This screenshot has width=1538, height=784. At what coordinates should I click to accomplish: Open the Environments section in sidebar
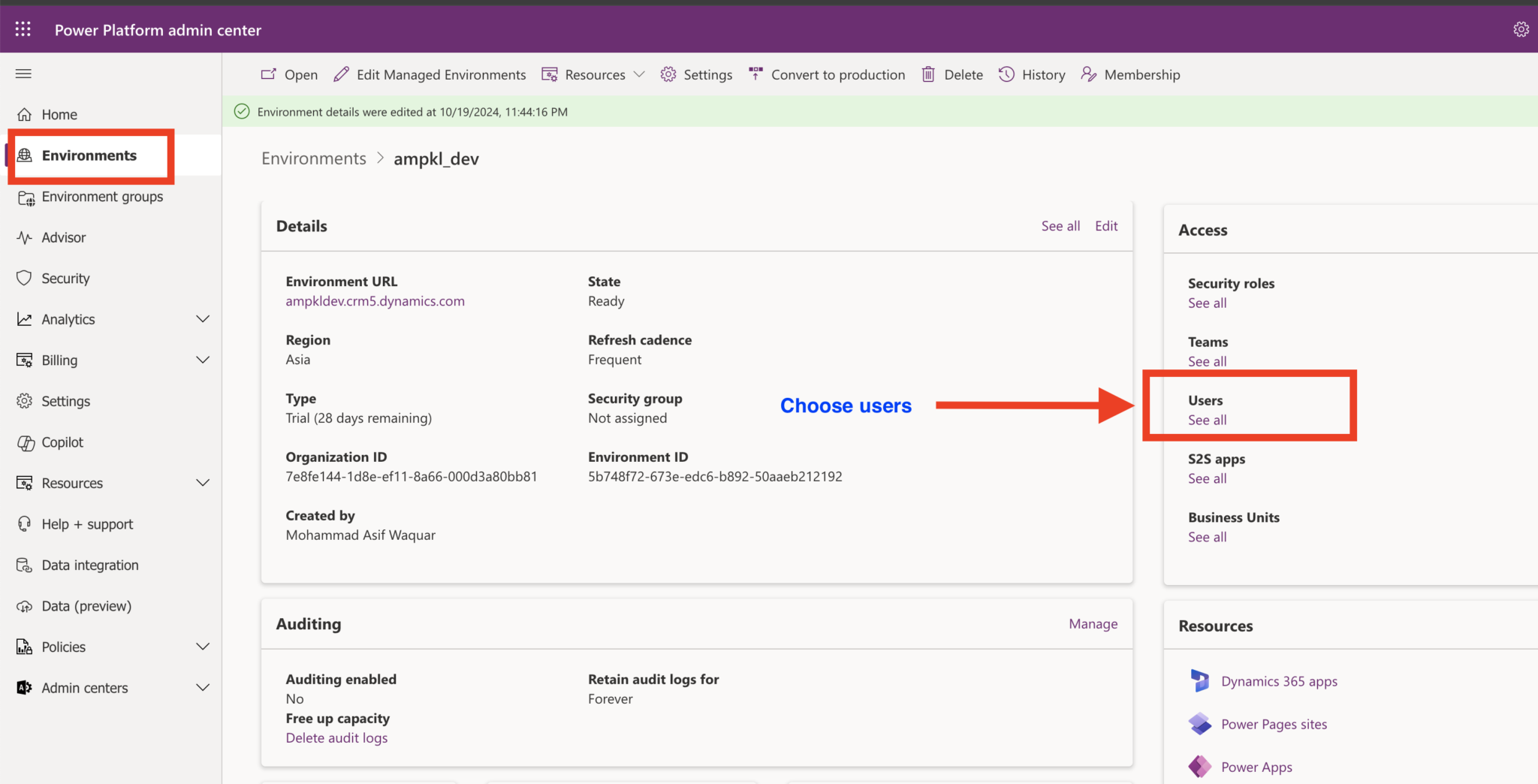pyautogui.click(x=89, y=155)
